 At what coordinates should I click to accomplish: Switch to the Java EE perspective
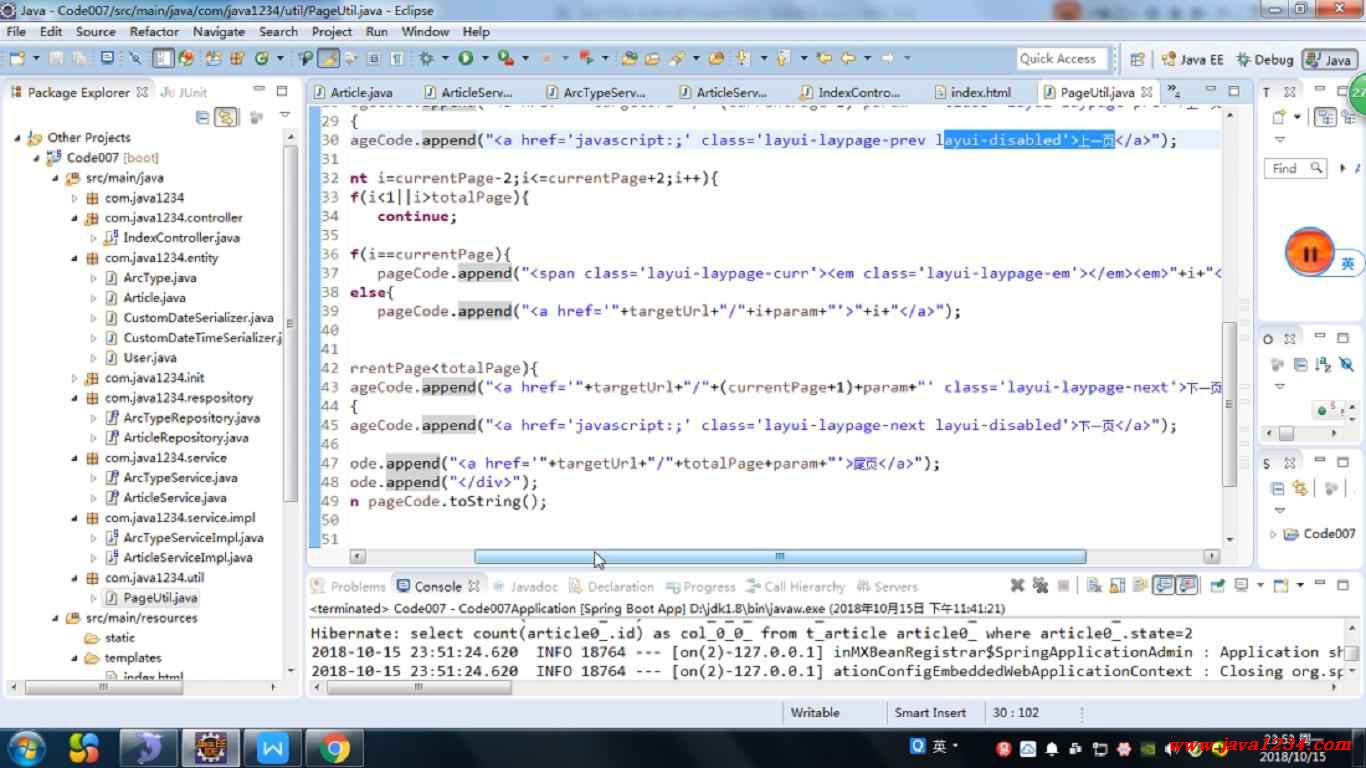point(1192,60)
